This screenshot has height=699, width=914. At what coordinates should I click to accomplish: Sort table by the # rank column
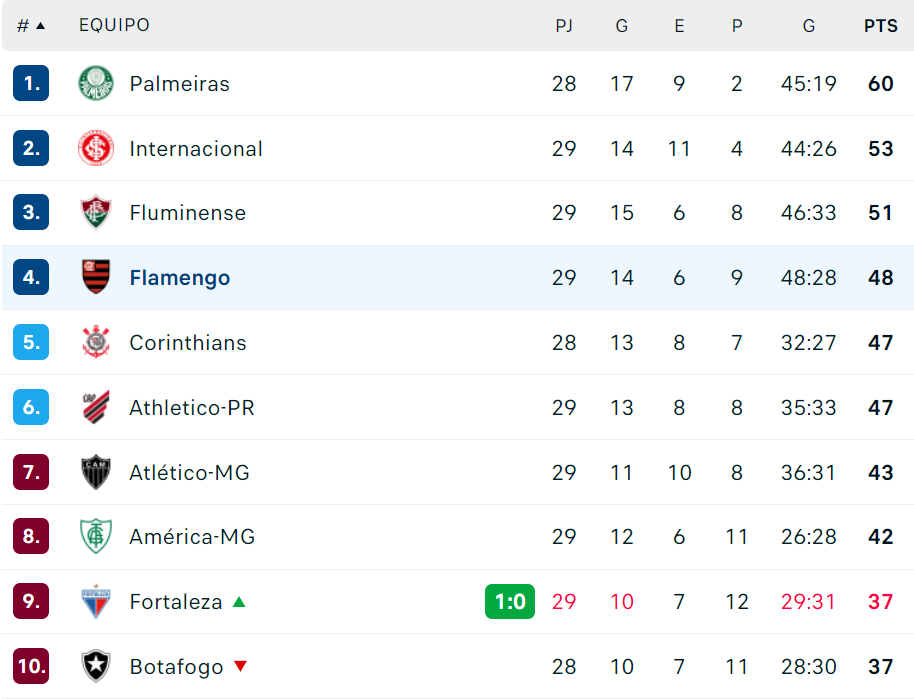click(x=31, y=26)
